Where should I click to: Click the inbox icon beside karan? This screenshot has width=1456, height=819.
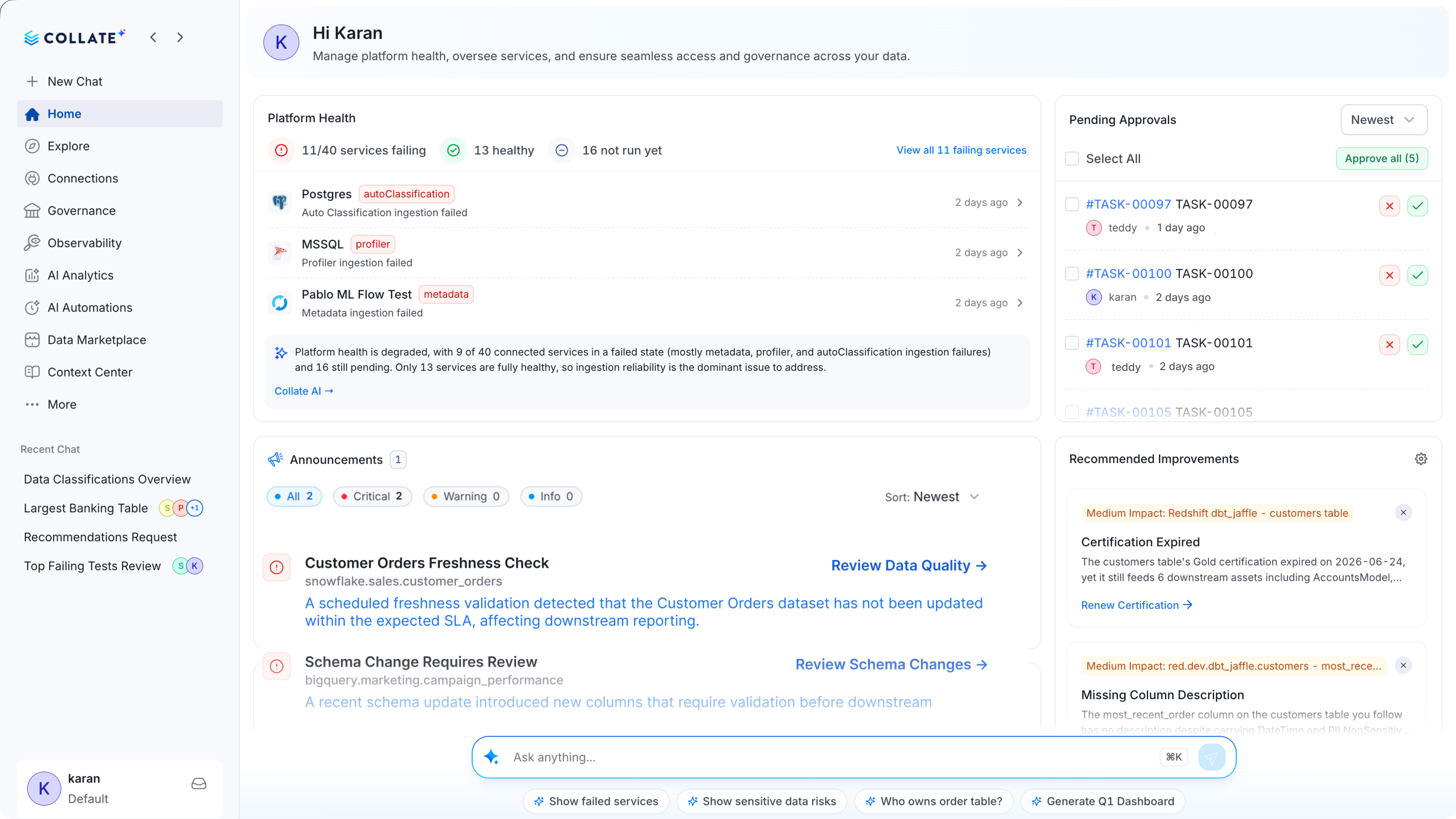[199, 783]
